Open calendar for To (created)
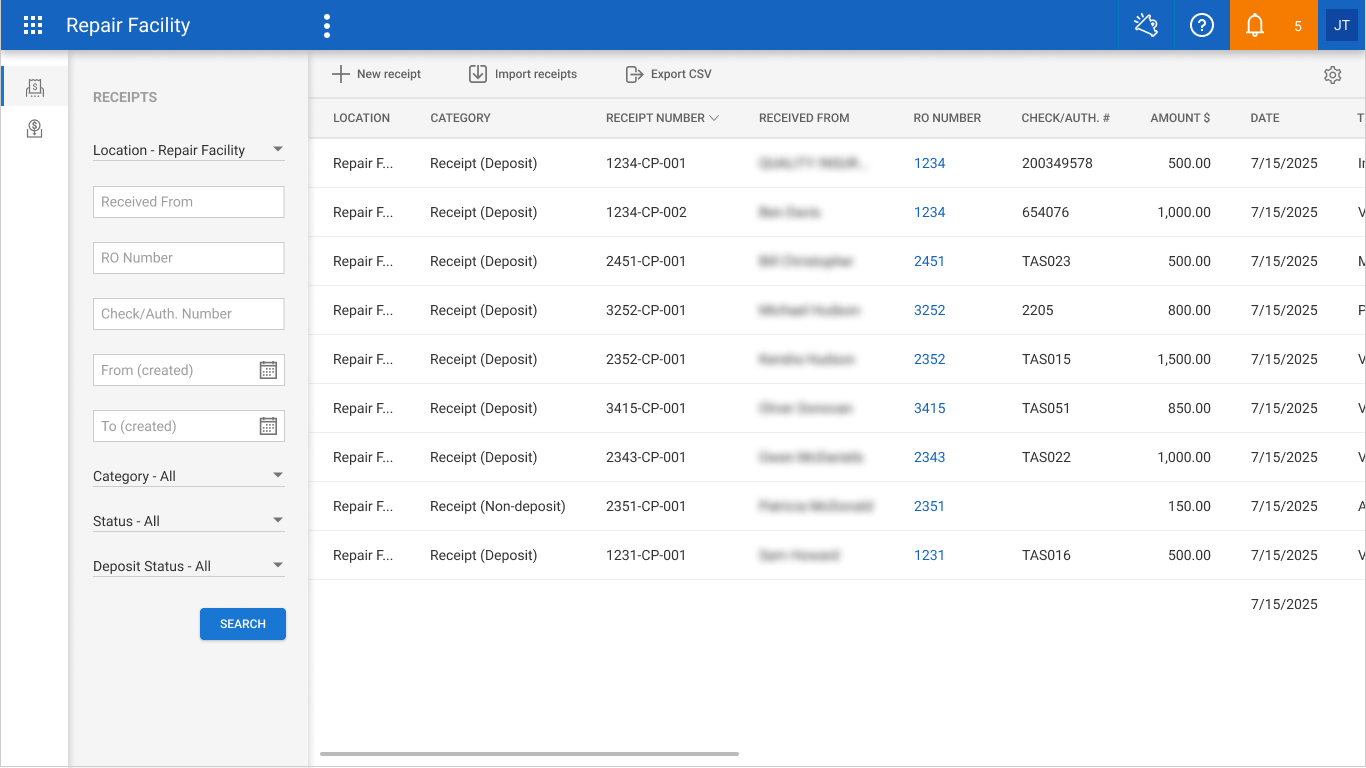 tap(268, 426)
